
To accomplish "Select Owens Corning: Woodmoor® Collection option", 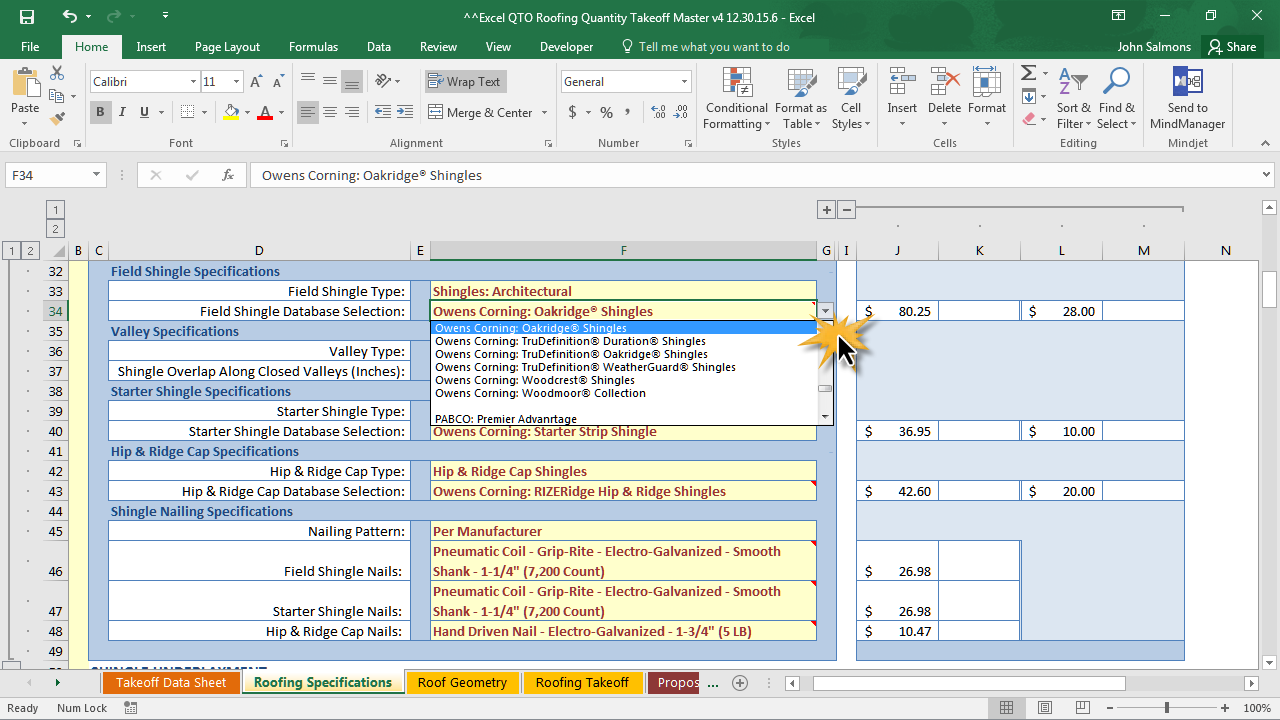I will click(x=540, y=393).
